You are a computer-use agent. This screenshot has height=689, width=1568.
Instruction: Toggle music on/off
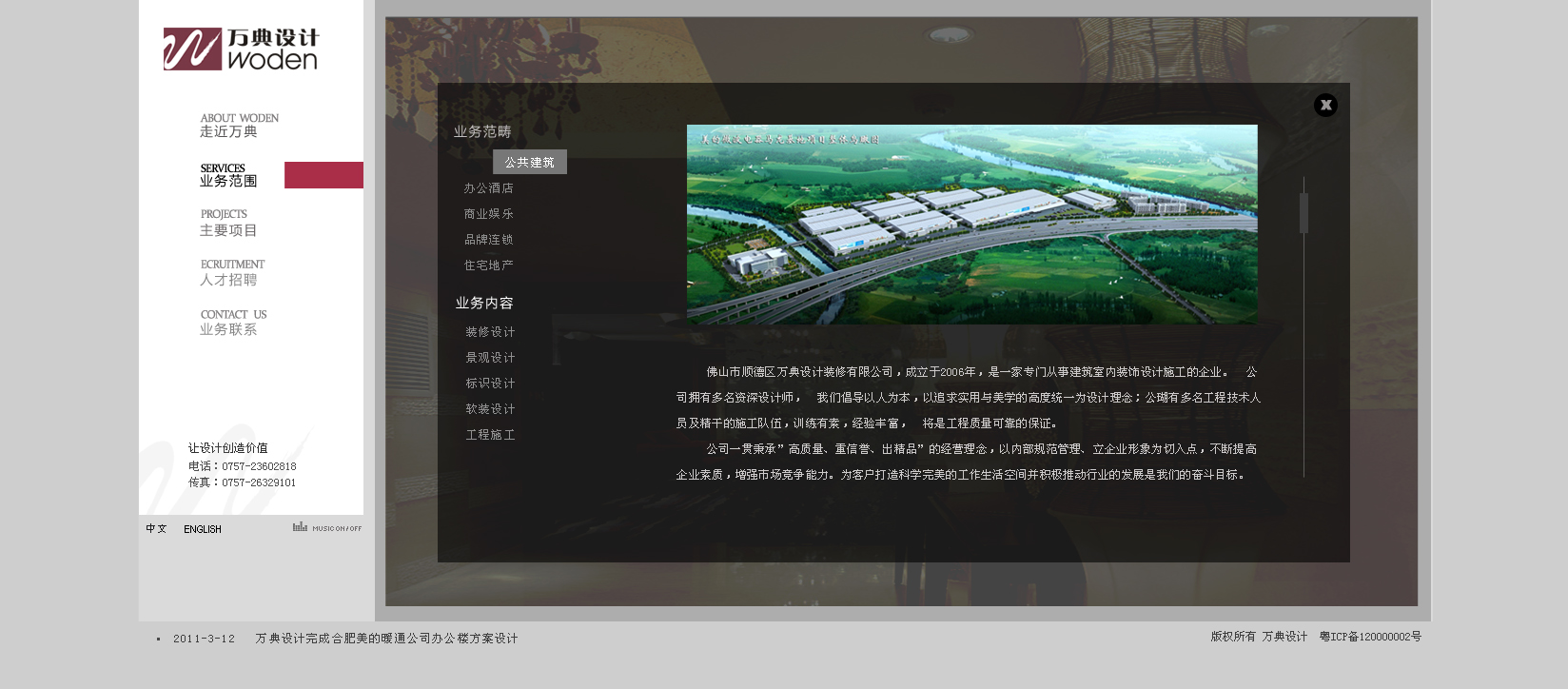click(x=327, y=528)
